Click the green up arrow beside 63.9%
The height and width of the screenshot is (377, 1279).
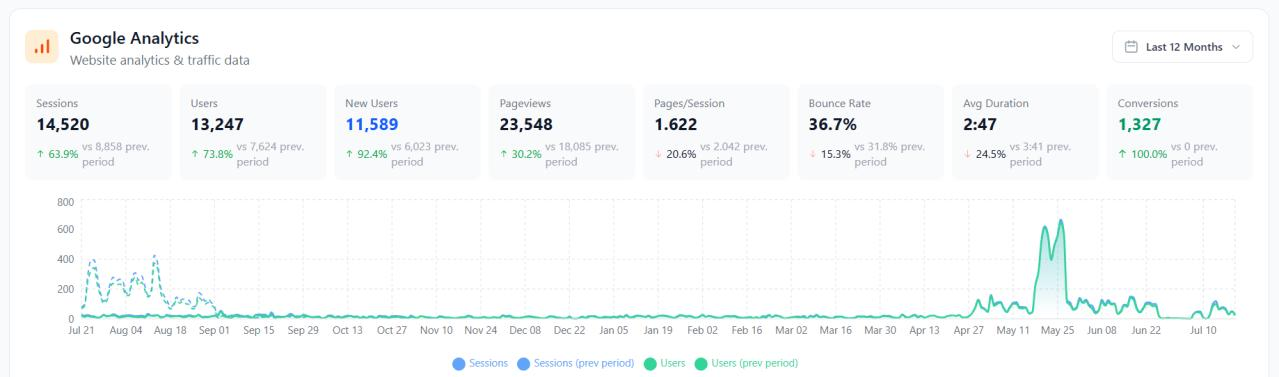click(x=40, y=154)
